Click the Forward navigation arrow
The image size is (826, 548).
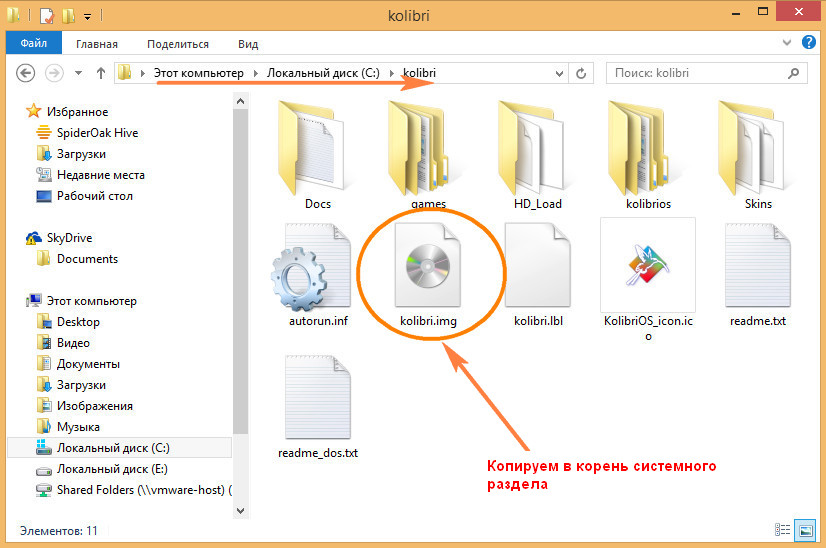click(54, 73)
